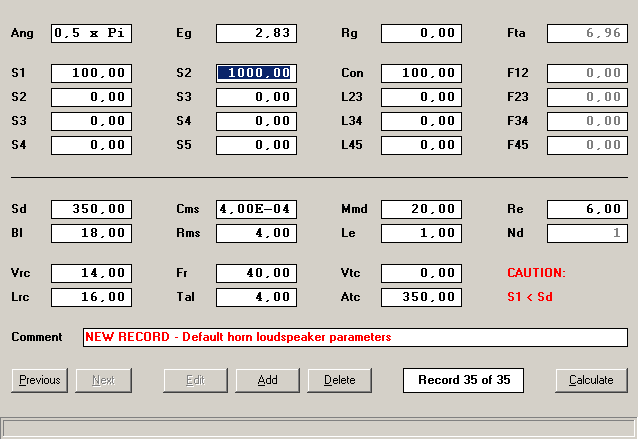The height and width of the screenshot is (440, 638).
Task: Click the Lrc field containing 16,00
Action: (91, 297)
